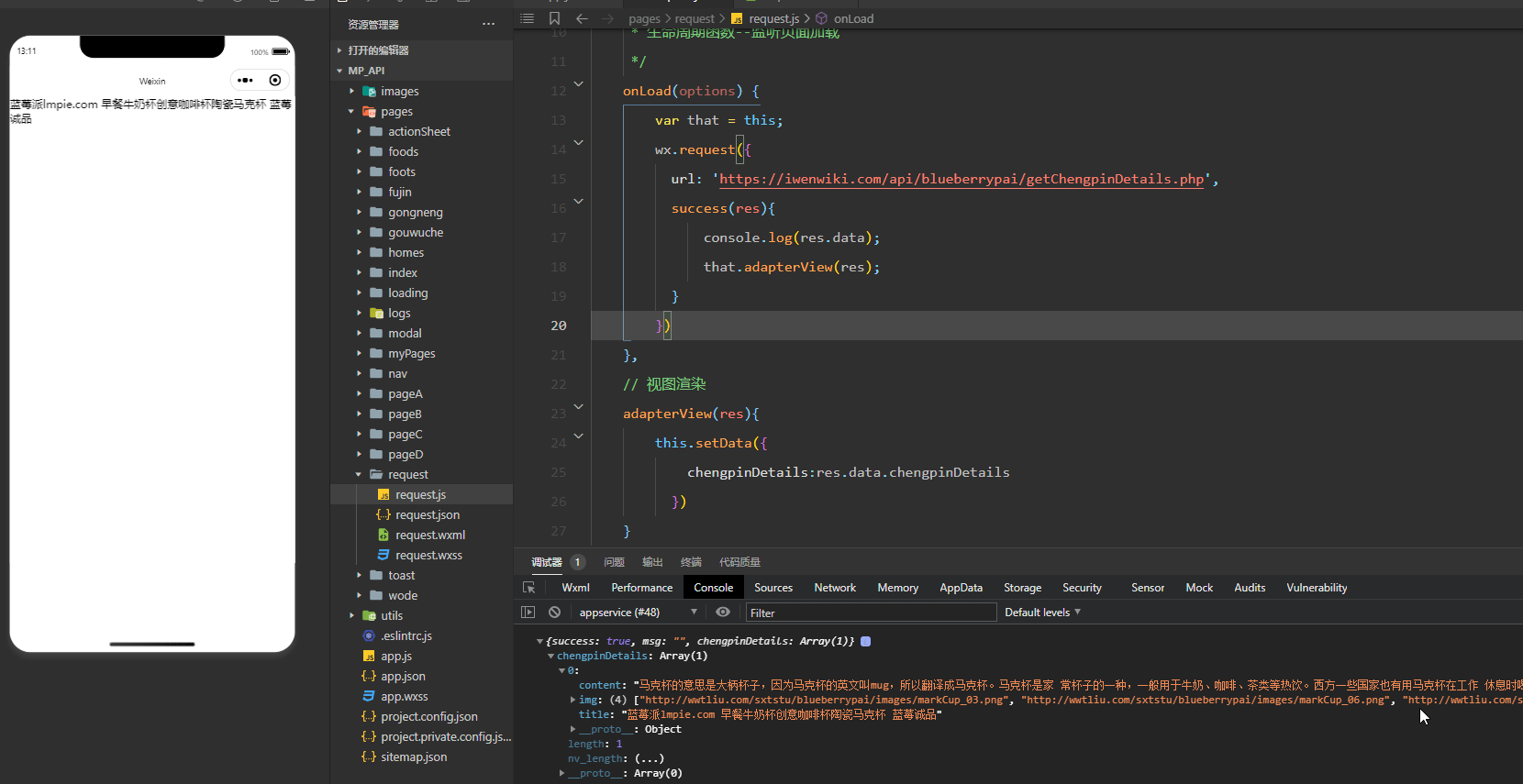Toggle the console sidebar panel icon
This screenshot has height=784, width=1523.
[x=528, y=613]
